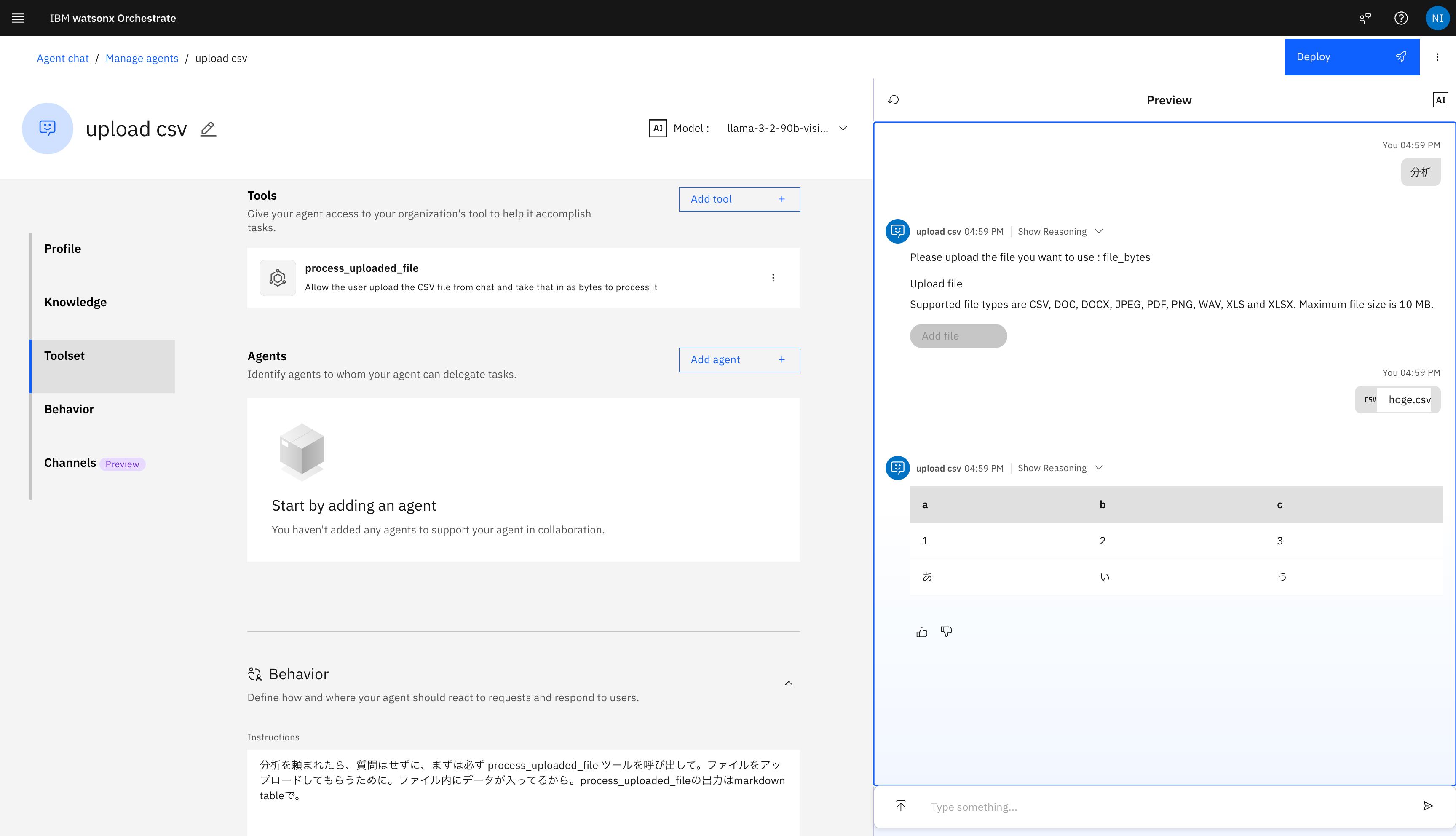This screenshot has height=836, width=1456.
Task: Click the thumbs down feedback icon
Action: [x=946, y=632]
